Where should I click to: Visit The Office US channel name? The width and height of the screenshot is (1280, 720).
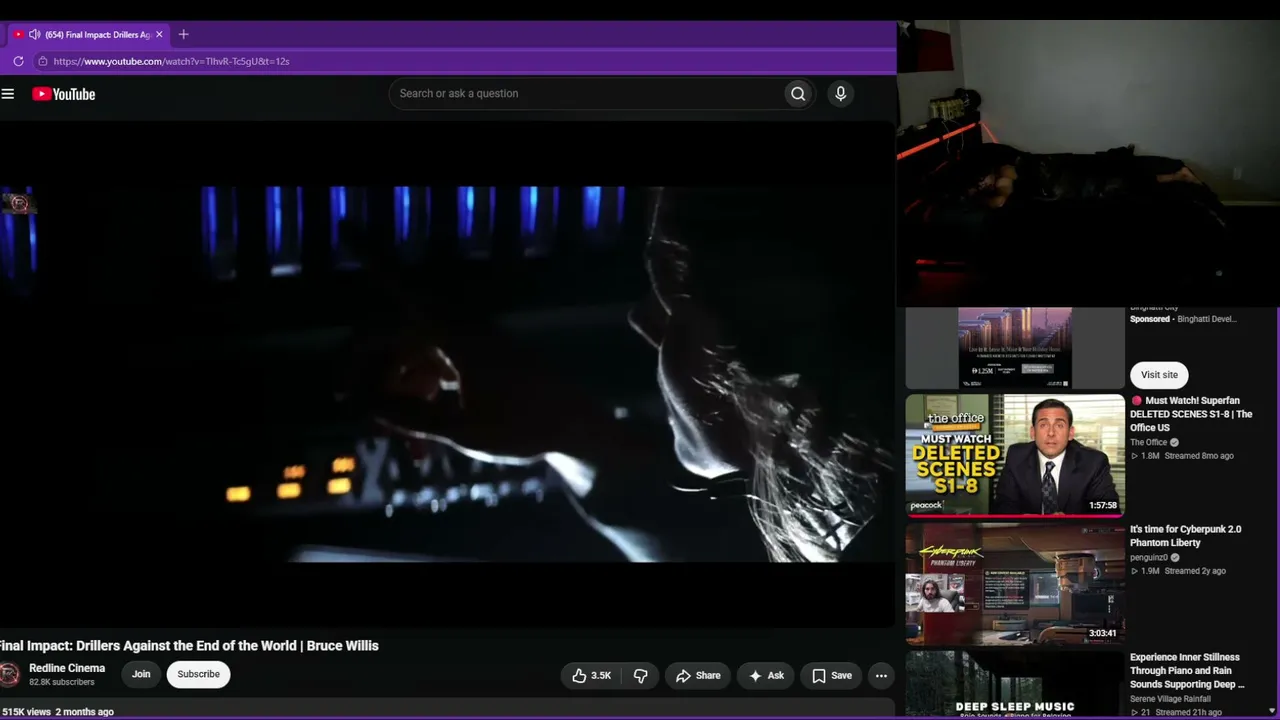click(1149, 442)
